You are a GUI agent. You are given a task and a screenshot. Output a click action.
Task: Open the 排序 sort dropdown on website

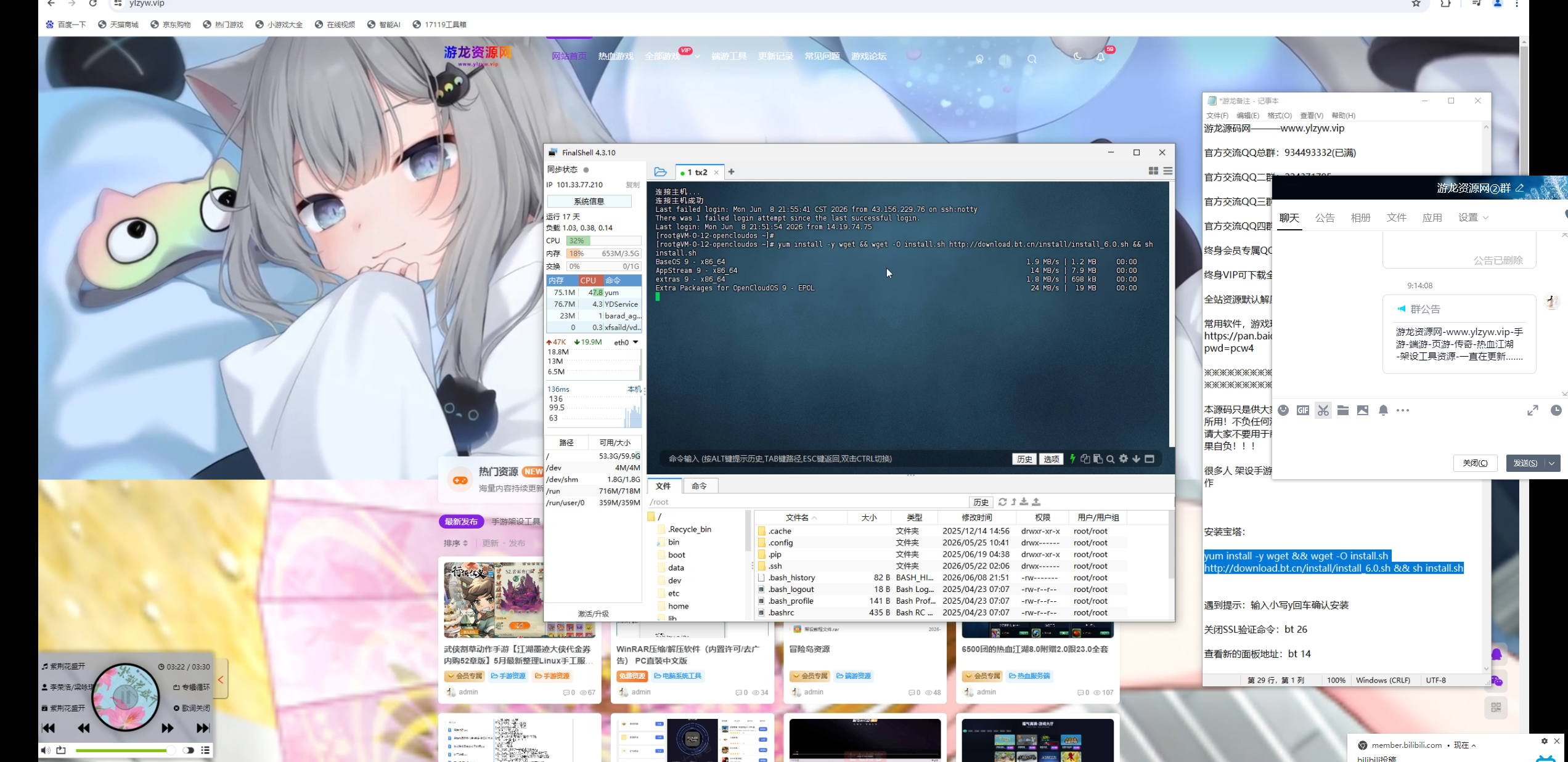pyautogui.click(x=455, y=543)
